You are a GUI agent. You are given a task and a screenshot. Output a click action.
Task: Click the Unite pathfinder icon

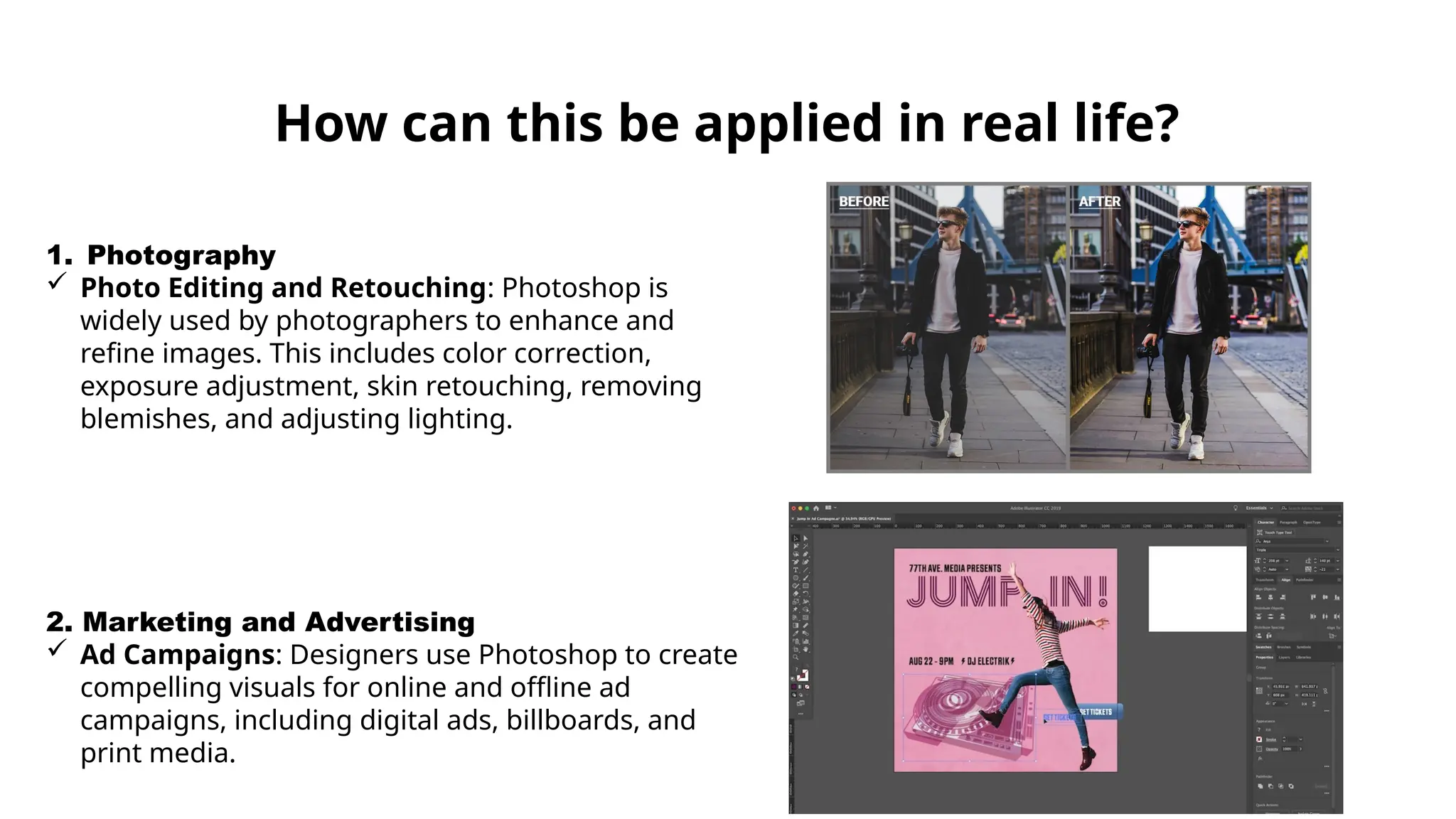point(1260,786)
